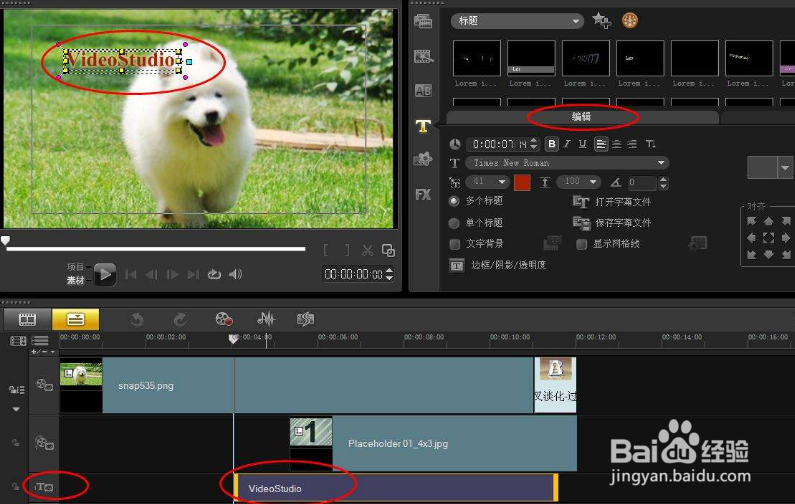Screen dimensions: 795x504
Task: Select the snap535.png clip on video track
Action: coord(297,385)
